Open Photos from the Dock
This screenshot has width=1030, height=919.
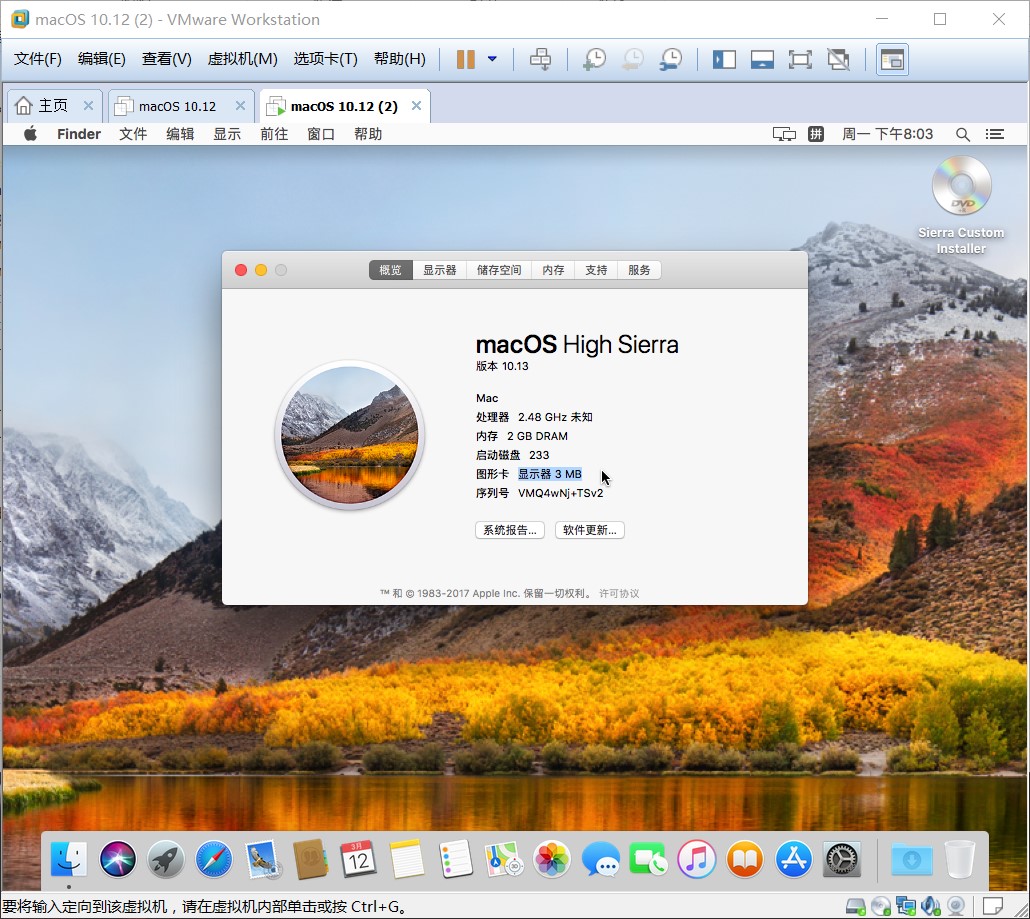click(552, 859)
